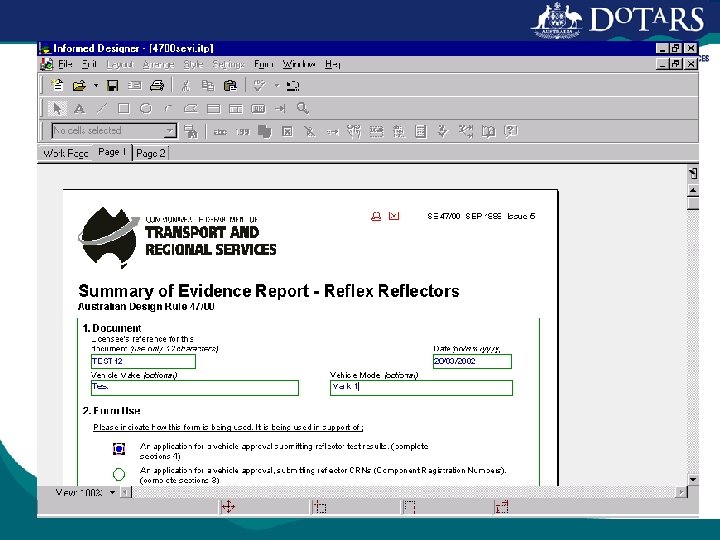Open the 'No cells selected' dropdown

(170, 130)
